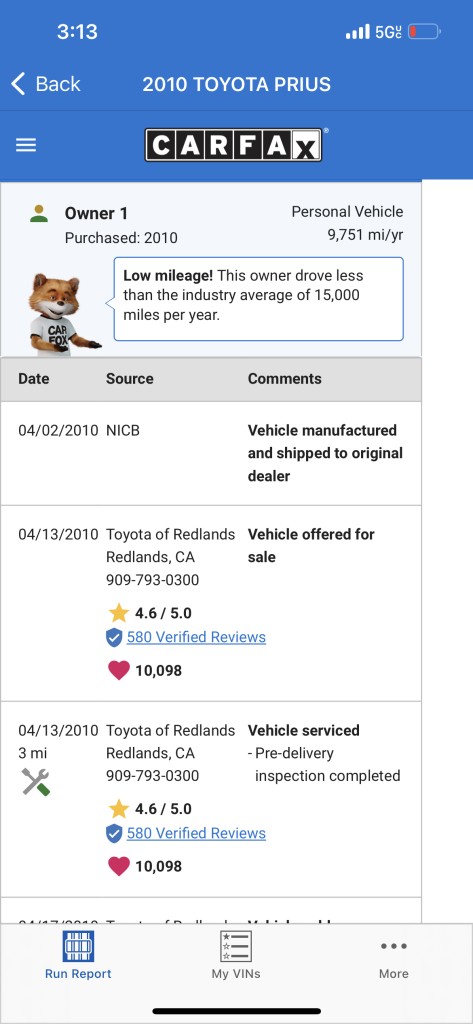Image resolution: width=473 pixels, height=1024 pixels.
Task: Open the hamburger menu icon
Action: (x=26, y=145)
